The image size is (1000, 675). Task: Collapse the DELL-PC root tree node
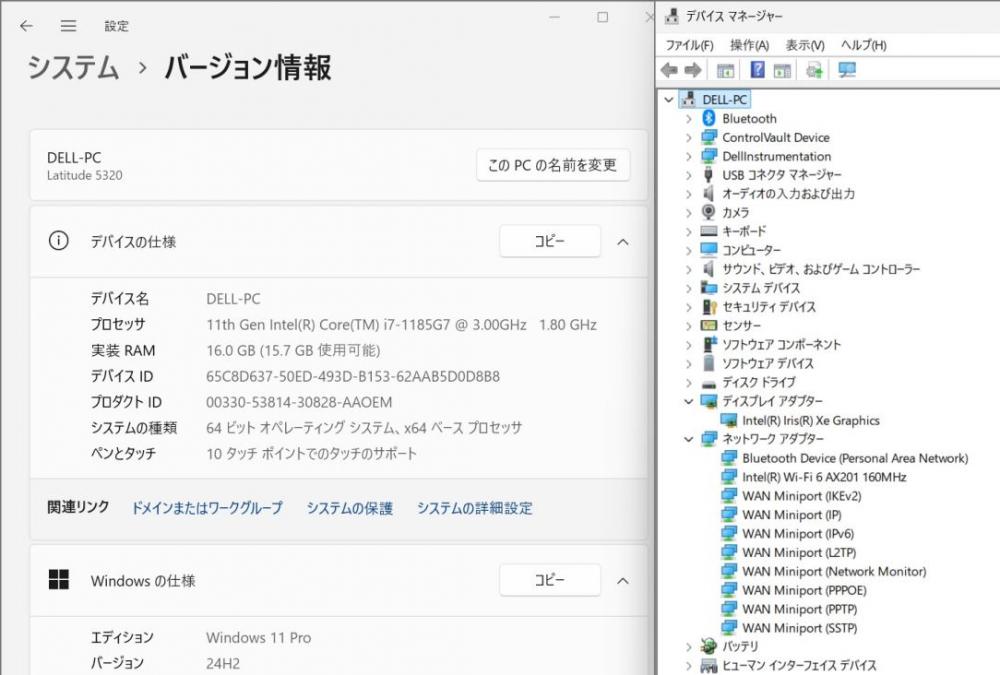[x=668, y=100]
